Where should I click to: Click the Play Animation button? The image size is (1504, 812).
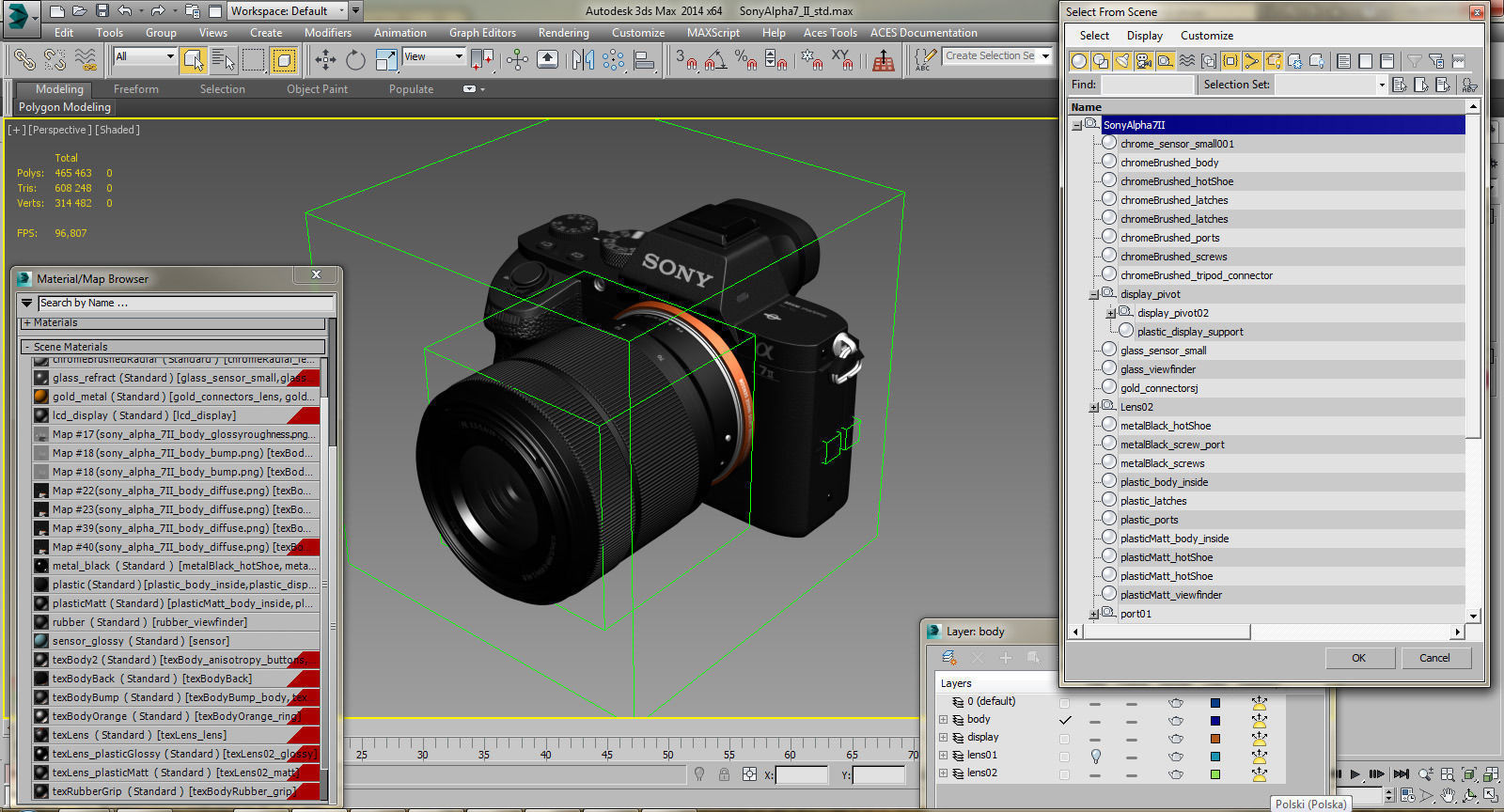(x=1355, y=774)
